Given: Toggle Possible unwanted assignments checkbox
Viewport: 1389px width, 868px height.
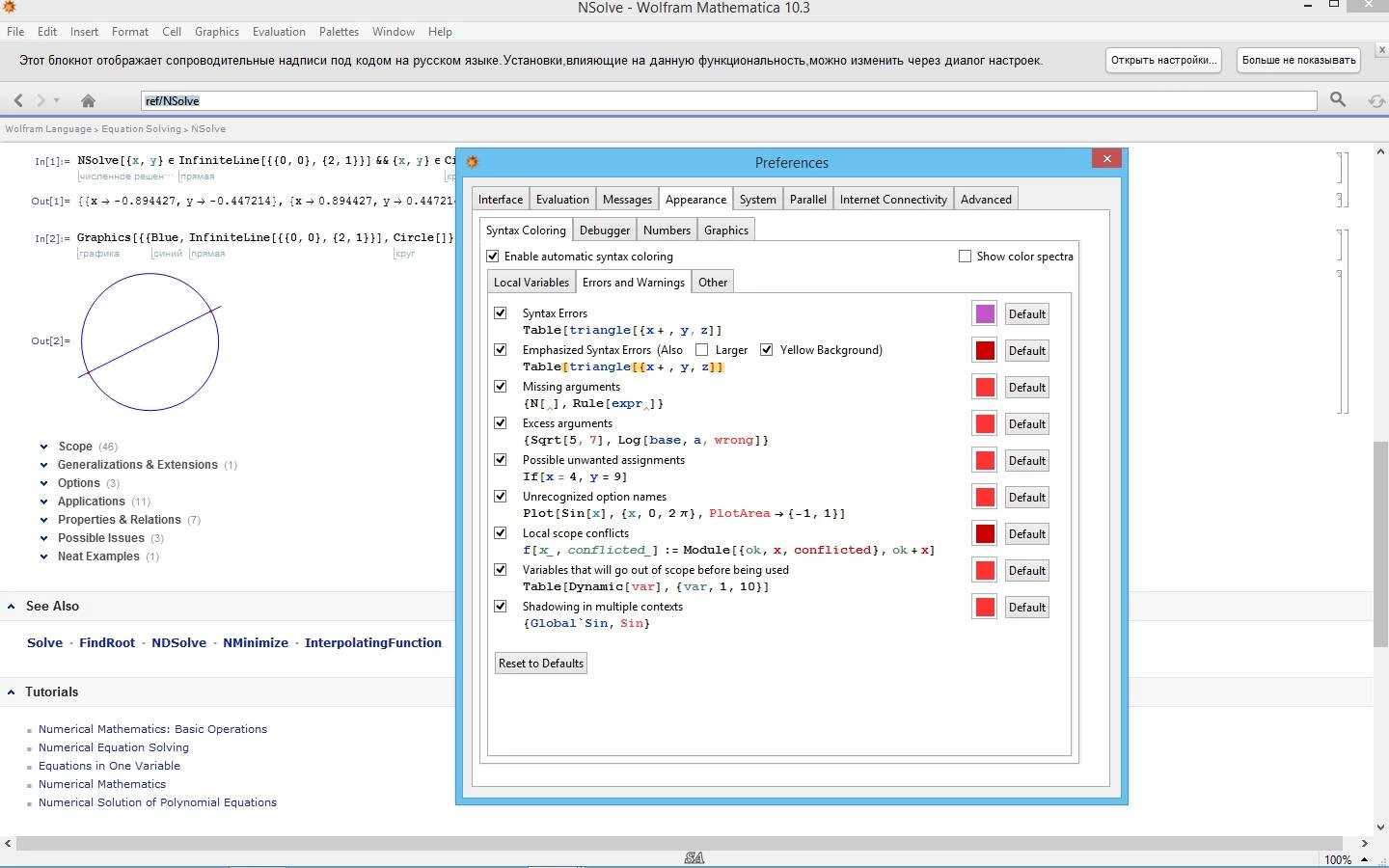Looking at the screenshot, I should point(501,460).
